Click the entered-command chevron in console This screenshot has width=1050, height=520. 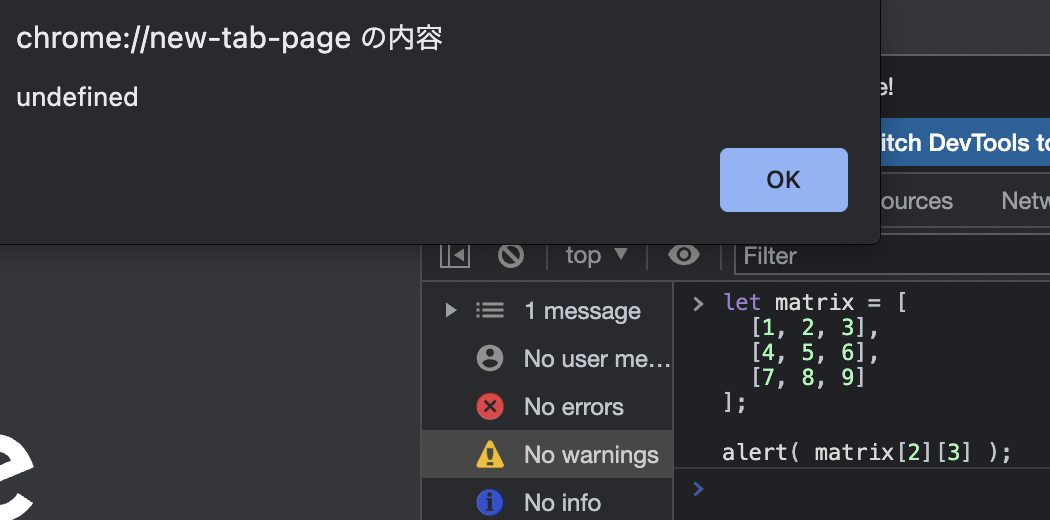(x=698, y=304)
